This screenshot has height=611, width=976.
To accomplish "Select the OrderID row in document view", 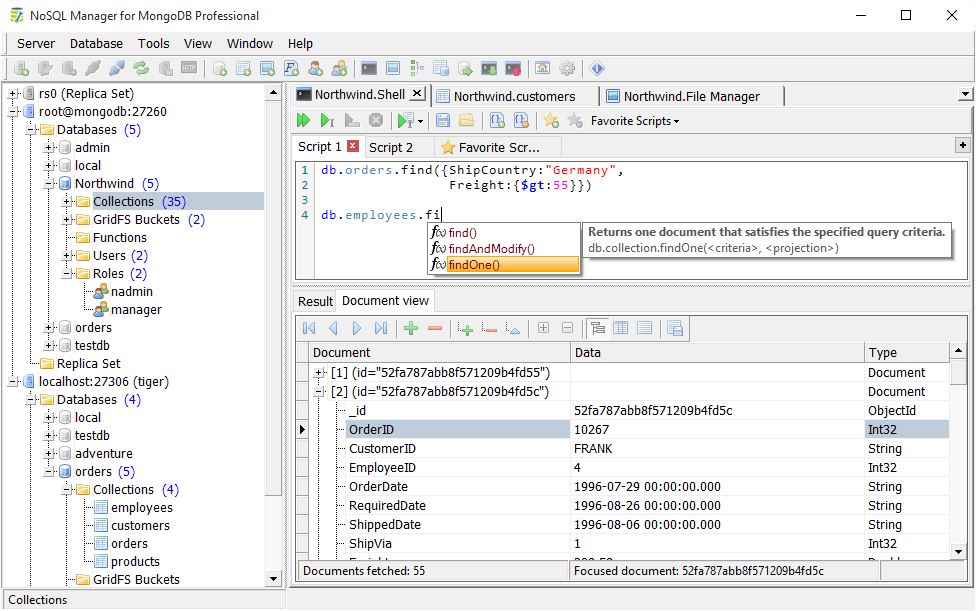I will click(x=371, y=430).
